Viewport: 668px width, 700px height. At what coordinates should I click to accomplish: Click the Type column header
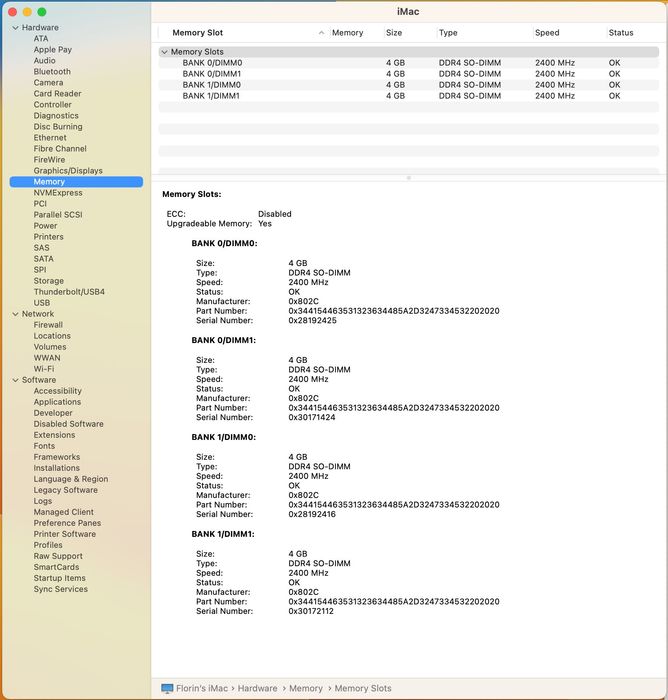tap(448, 33)
